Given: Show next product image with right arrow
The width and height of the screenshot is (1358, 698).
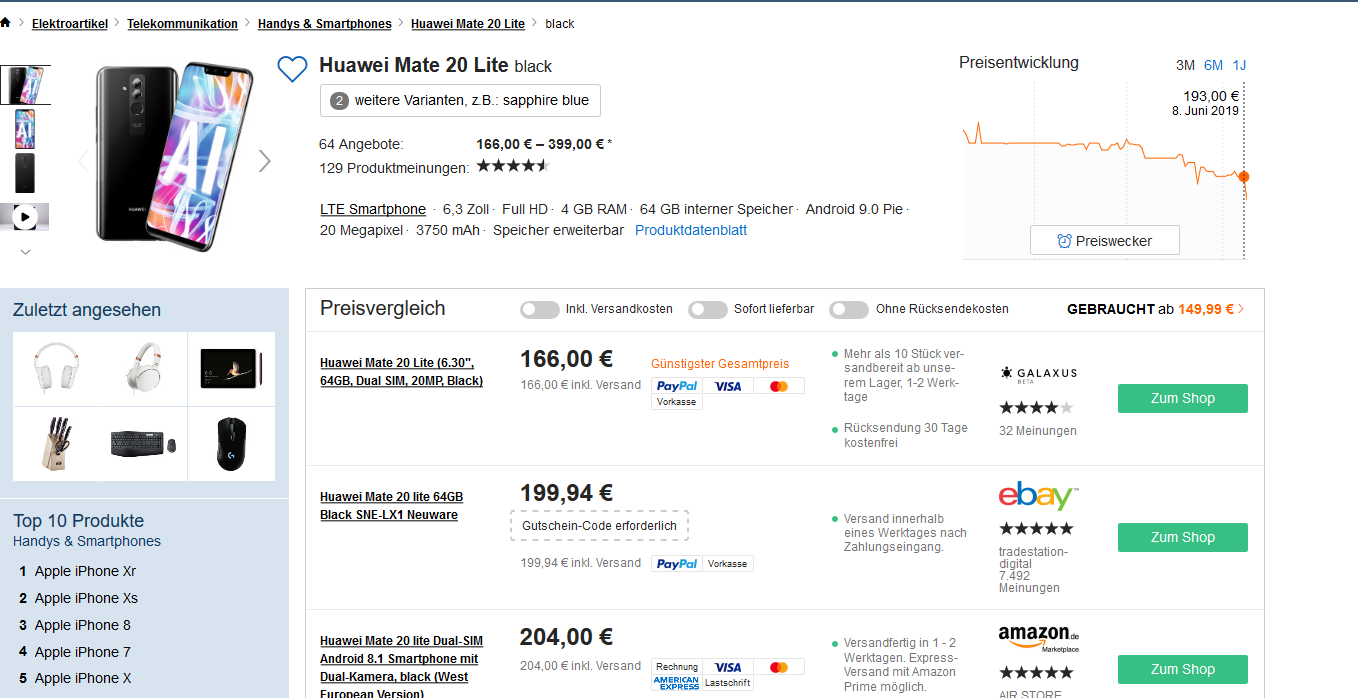Looking at the screenshot, I should tap(264, 160).
